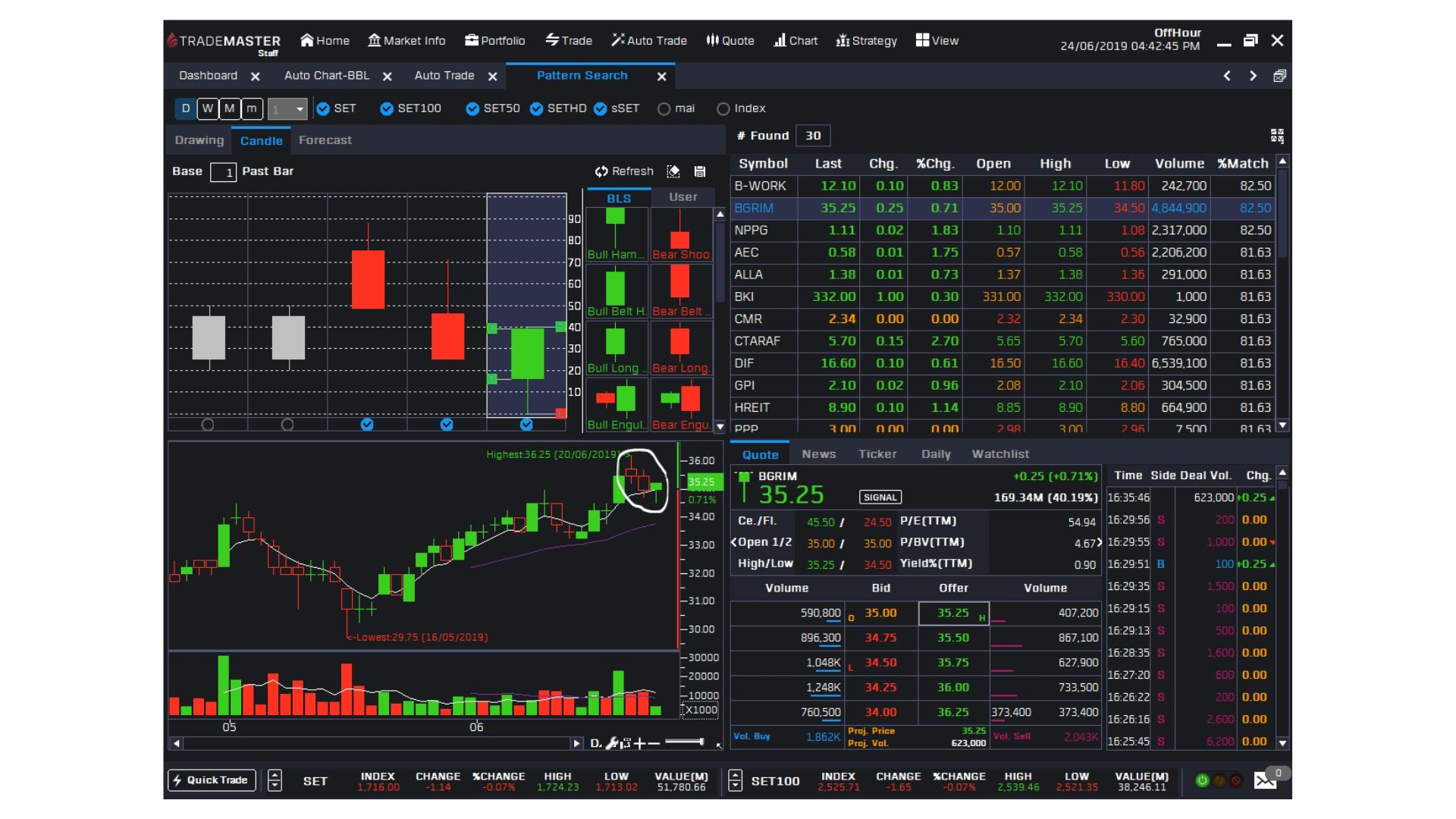Click the eraser clear-pattern icon
The image size is (1456, 819).
[673, 171]
